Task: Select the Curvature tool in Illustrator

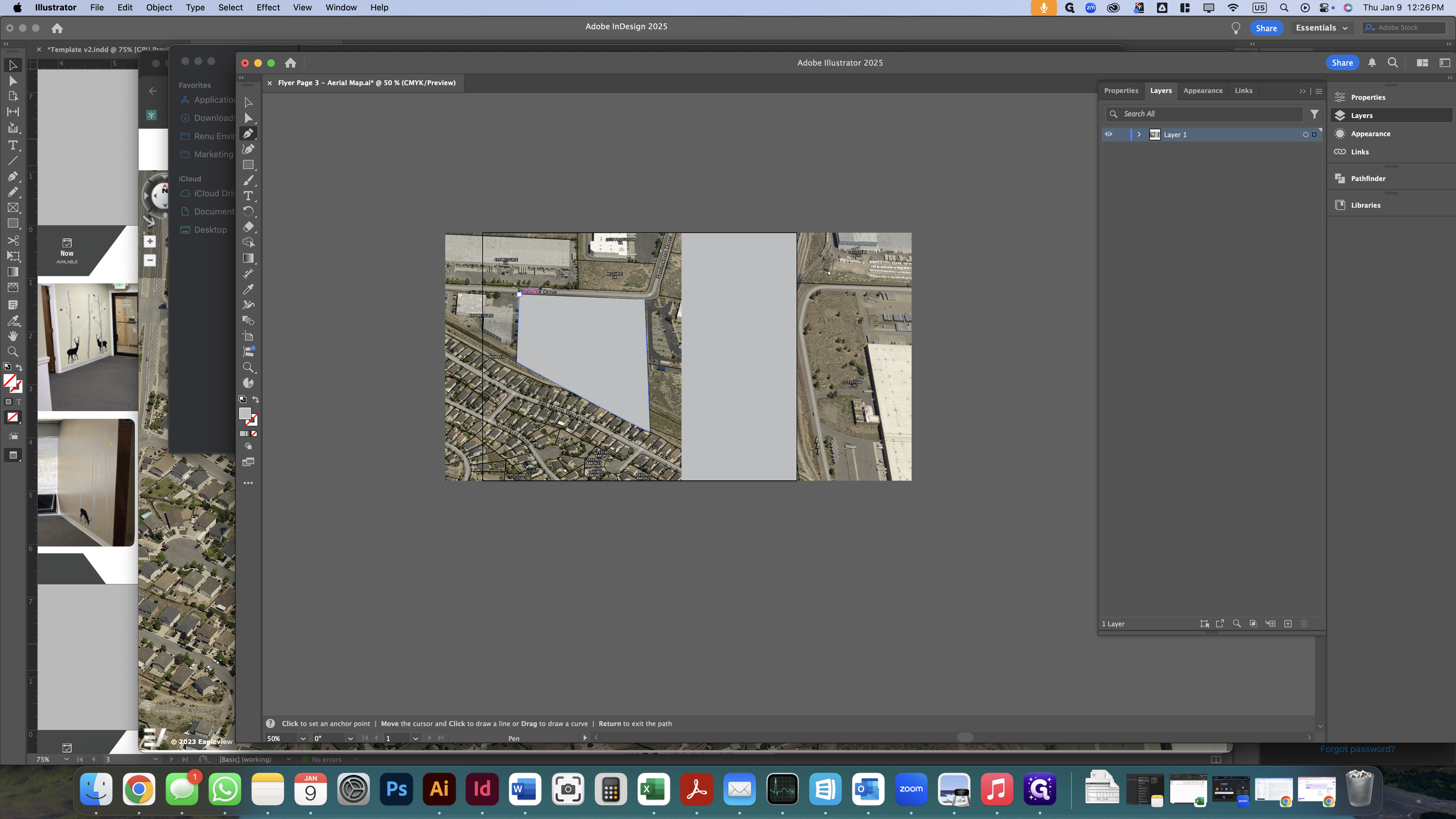Action: coord(248,149)
